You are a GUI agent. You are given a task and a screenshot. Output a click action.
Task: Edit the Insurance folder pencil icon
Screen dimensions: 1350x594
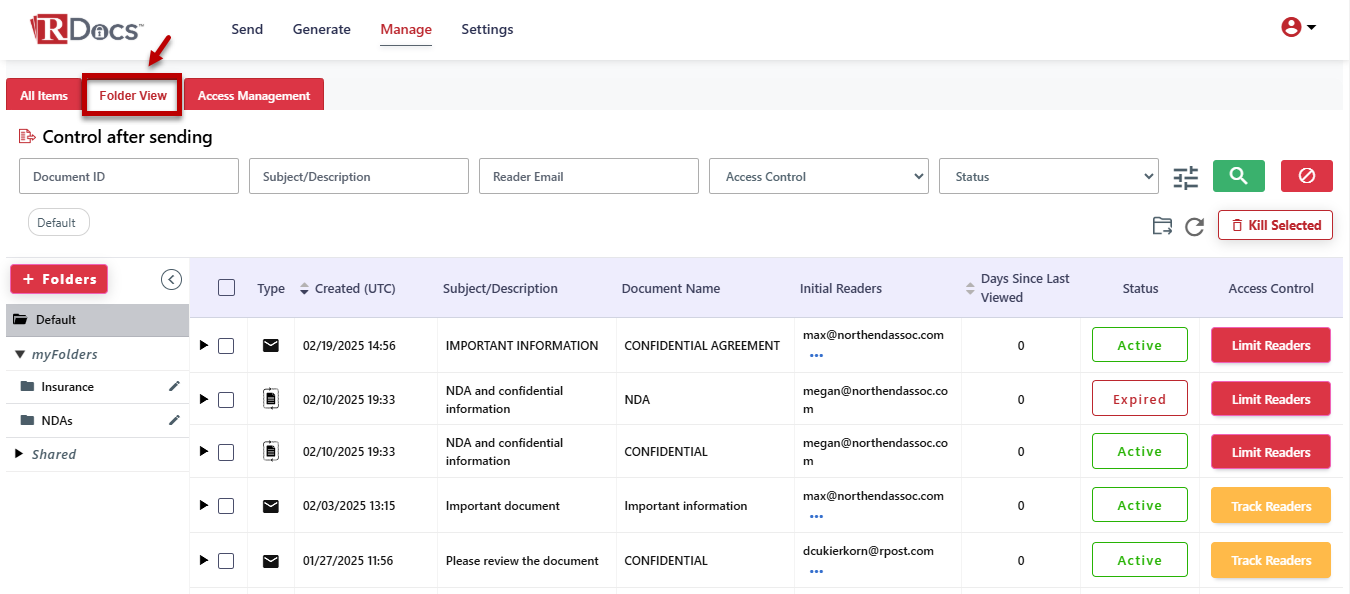(x=174, y=386)
